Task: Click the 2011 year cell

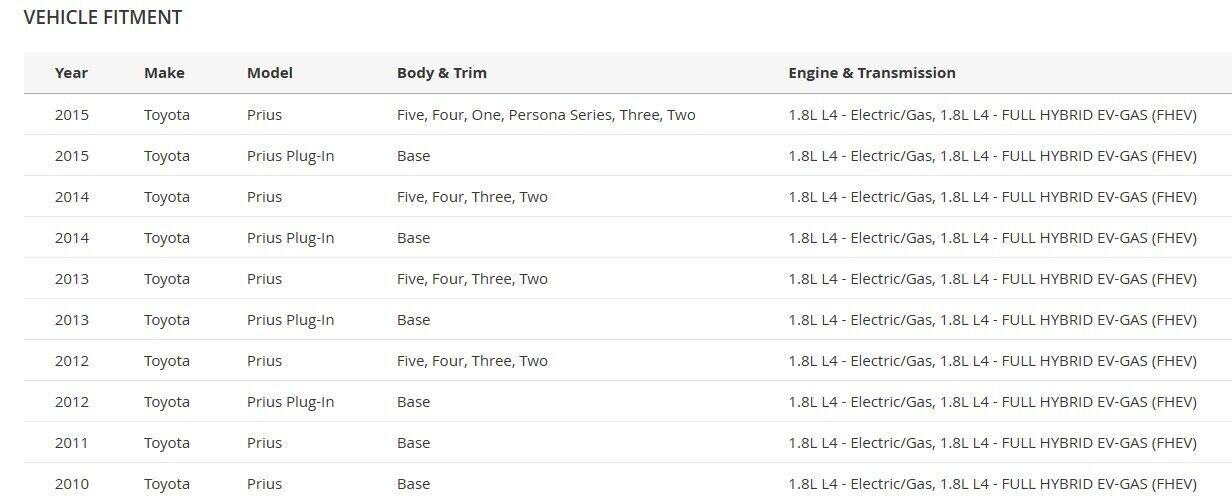Action: [x=72, y=443]
